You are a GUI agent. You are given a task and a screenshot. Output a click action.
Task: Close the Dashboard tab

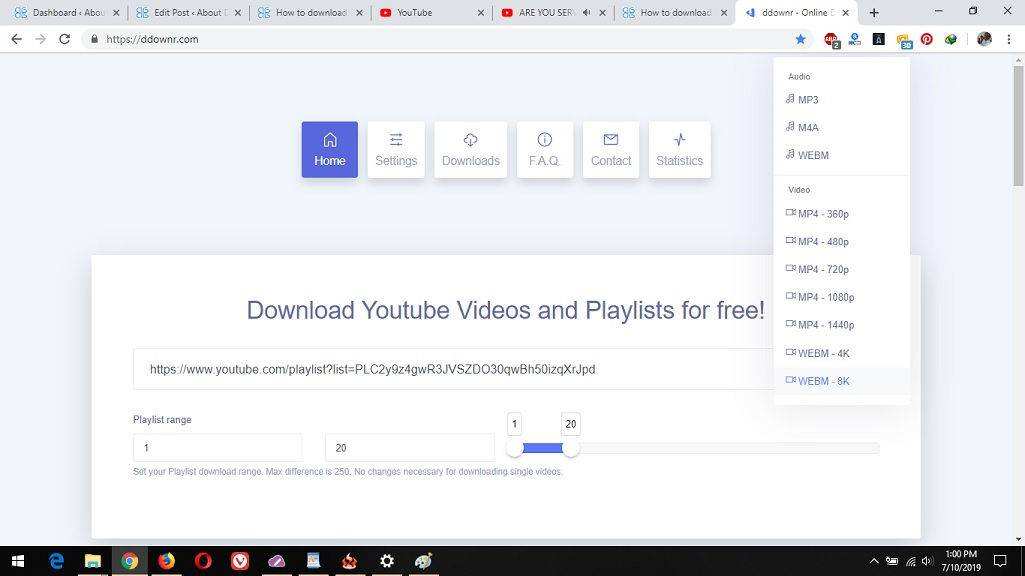click(x=116, y=12)
